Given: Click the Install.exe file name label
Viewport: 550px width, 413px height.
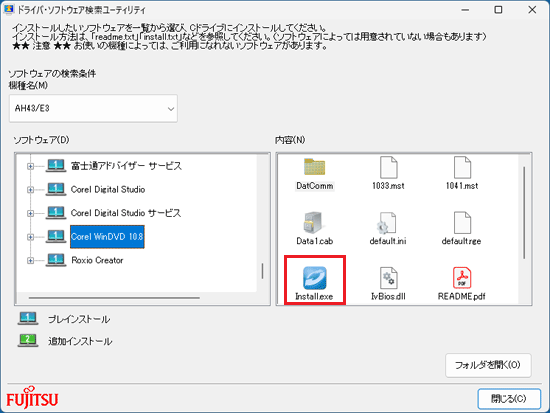Looking at the screenshot, I should pos(314,297).
